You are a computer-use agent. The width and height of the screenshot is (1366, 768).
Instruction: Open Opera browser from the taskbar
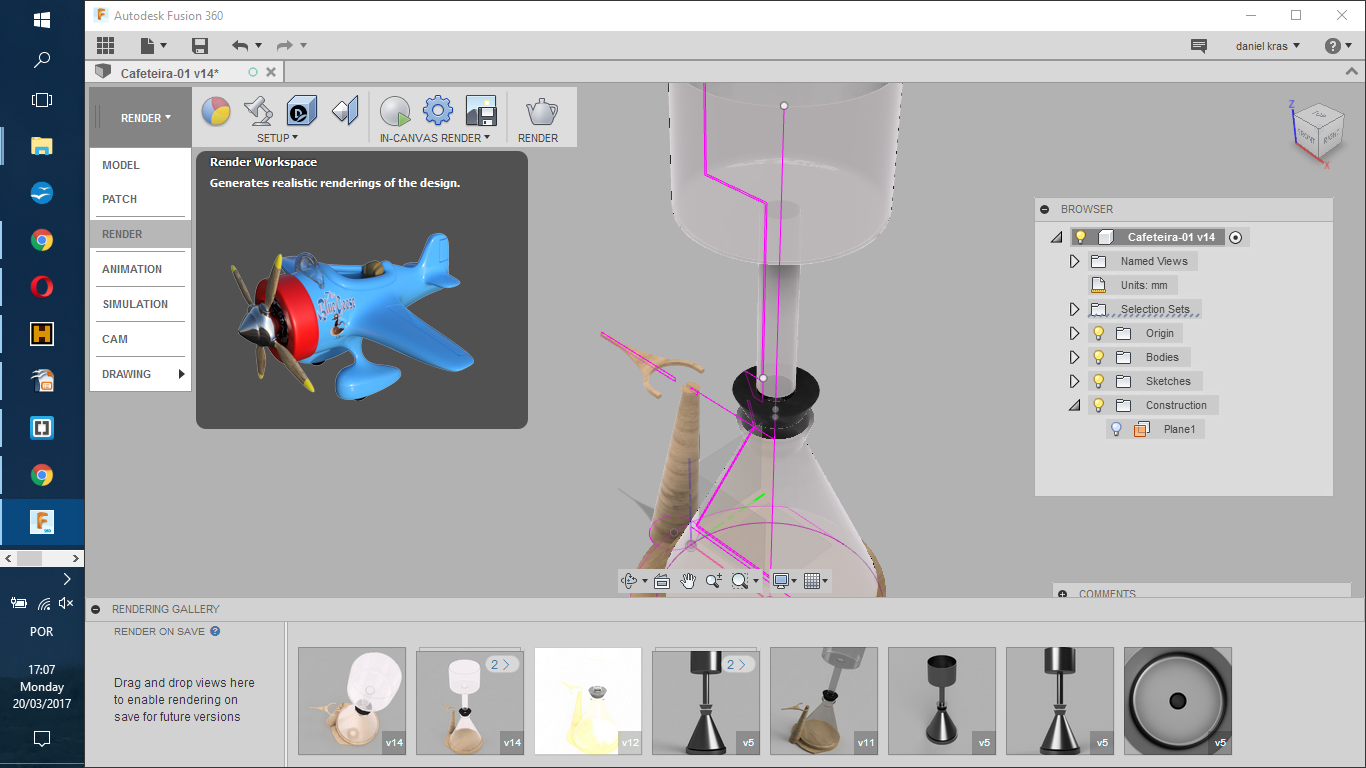[42, 287]
